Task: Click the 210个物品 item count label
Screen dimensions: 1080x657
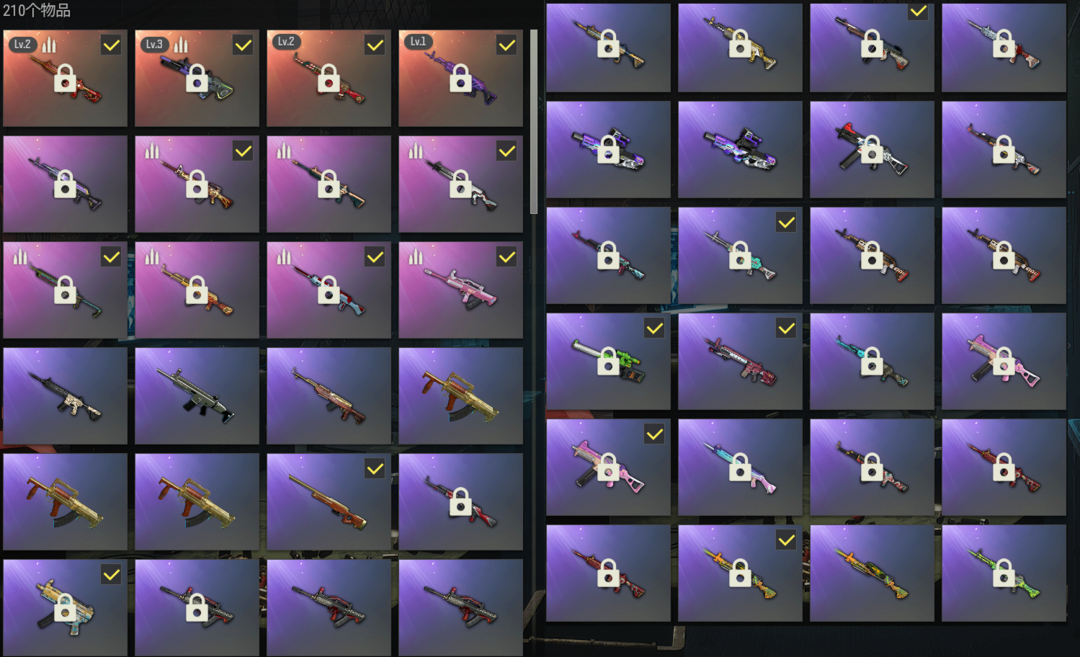Action: 37,10
